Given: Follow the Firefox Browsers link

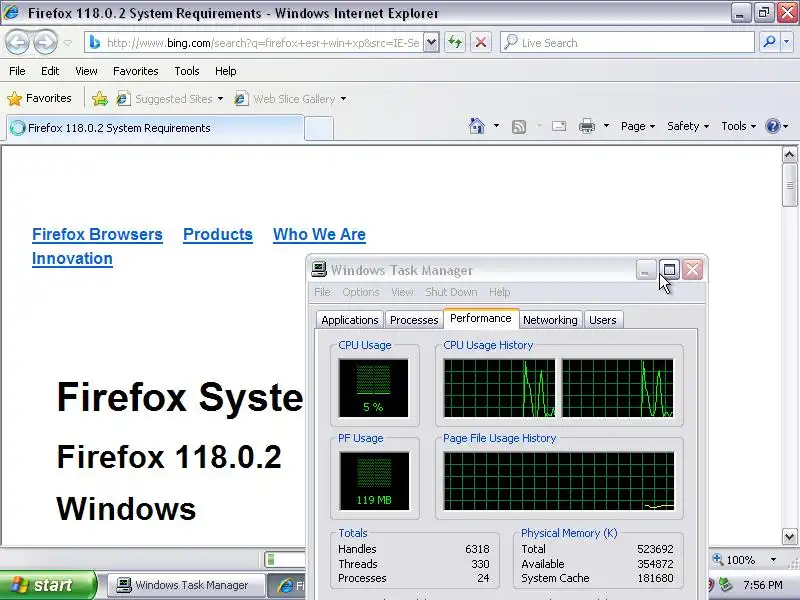Looking at the screenshot, I should [x=97, y=234].
